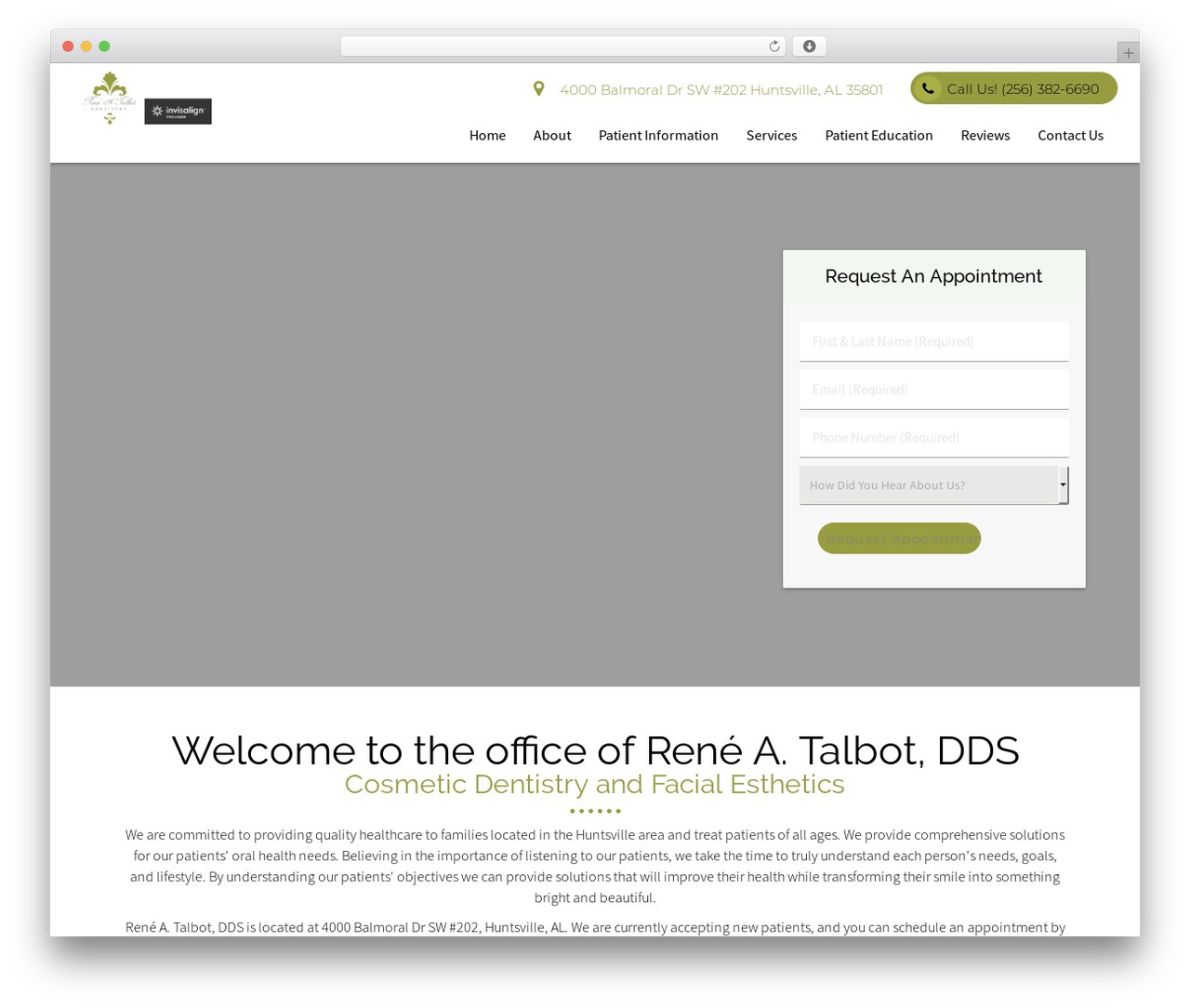
Task: Open a new tab with plus button
Action: tap(1128, 53)
